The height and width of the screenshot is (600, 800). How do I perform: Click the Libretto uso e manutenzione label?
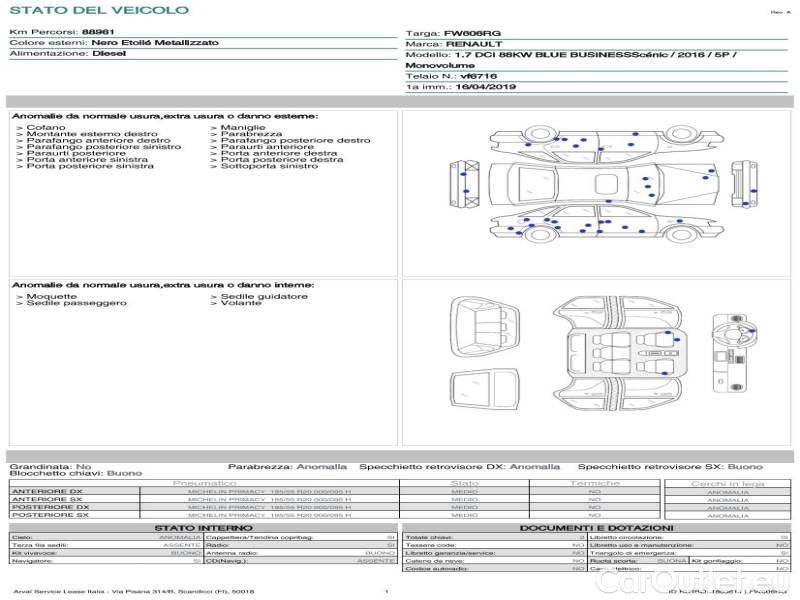tap(641, 545)
